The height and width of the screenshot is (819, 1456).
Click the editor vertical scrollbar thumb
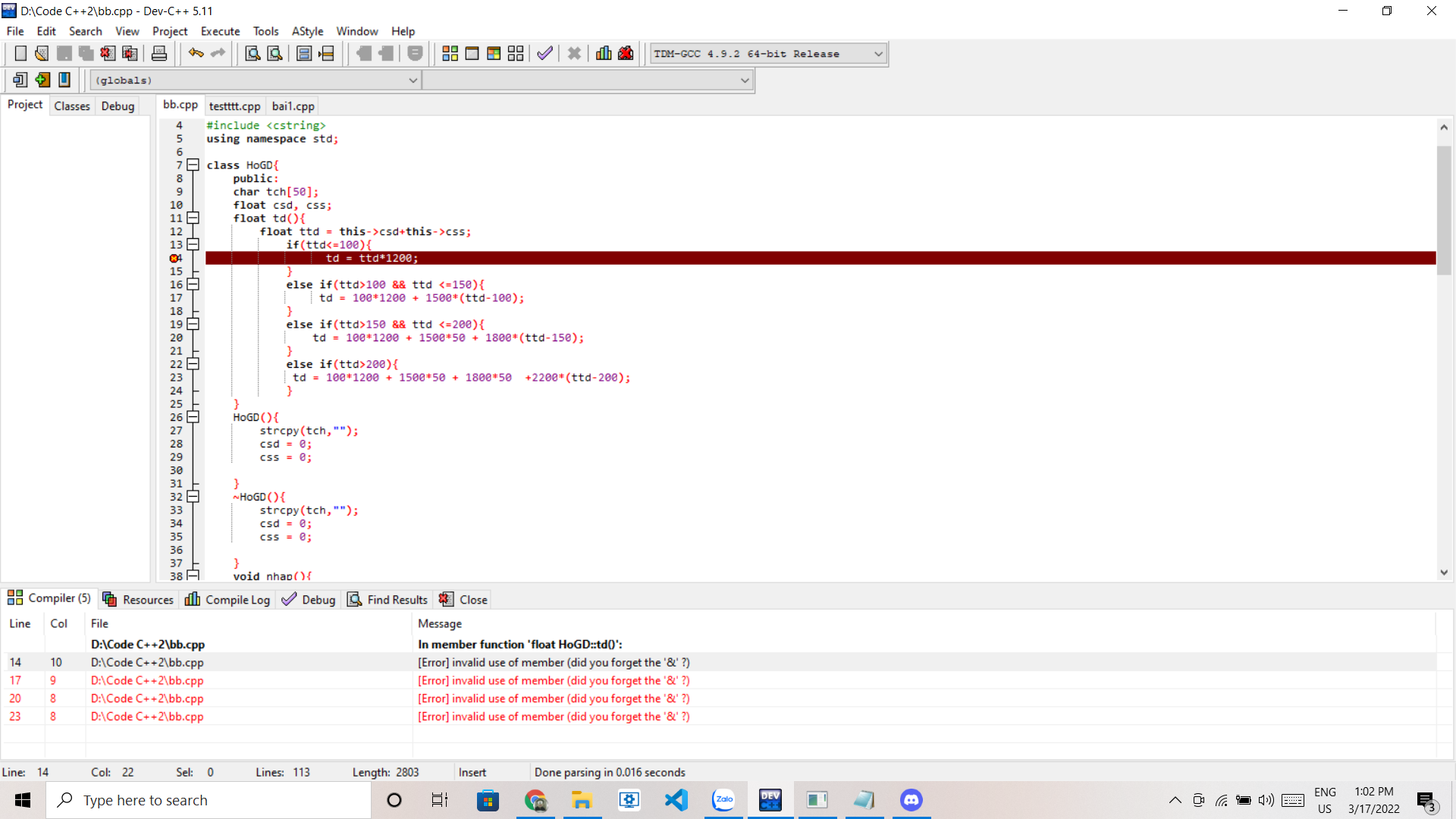[1444, 210]
